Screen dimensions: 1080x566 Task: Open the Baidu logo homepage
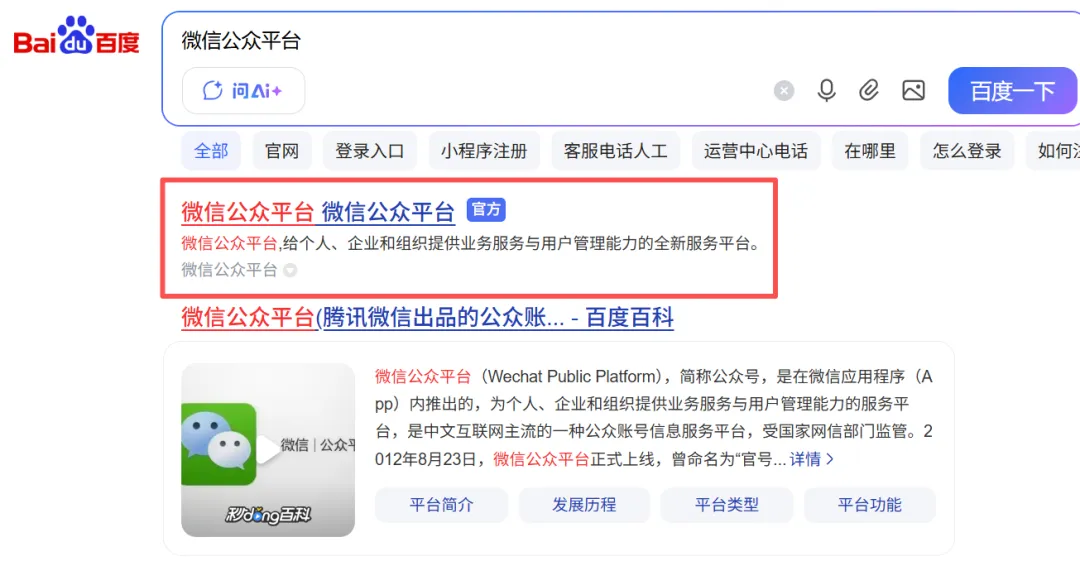pyautogui.click(x=76, y=36)
